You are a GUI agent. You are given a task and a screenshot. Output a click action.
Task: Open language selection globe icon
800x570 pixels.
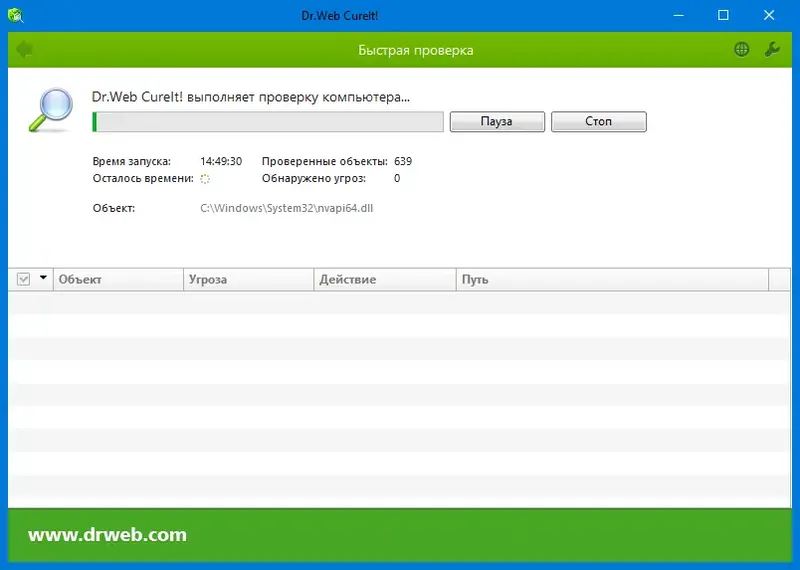pyautogui.click(x=741, y=49)
